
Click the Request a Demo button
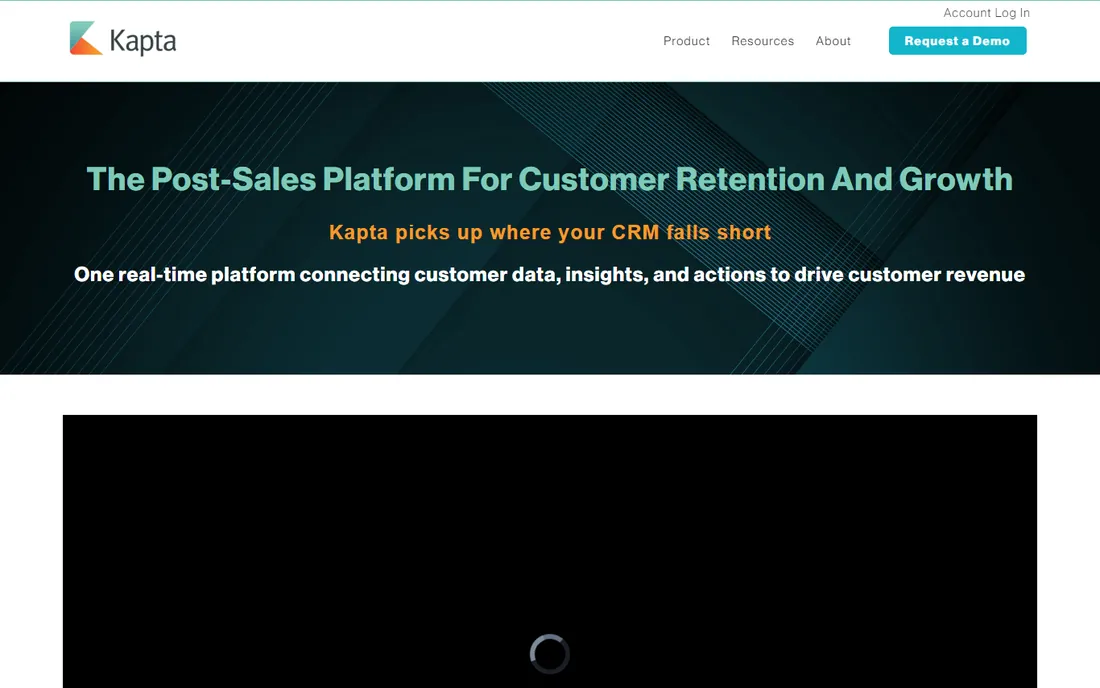(957, 41)
